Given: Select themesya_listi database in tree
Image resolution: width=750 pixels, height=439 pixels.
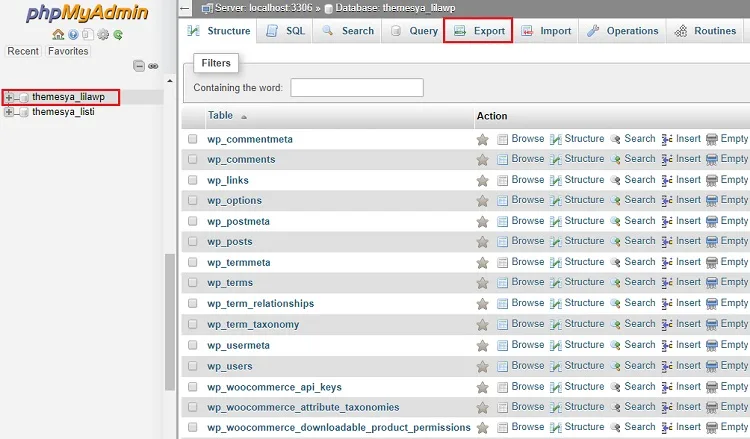Looking at the screenshot, I should pos(63,112).
